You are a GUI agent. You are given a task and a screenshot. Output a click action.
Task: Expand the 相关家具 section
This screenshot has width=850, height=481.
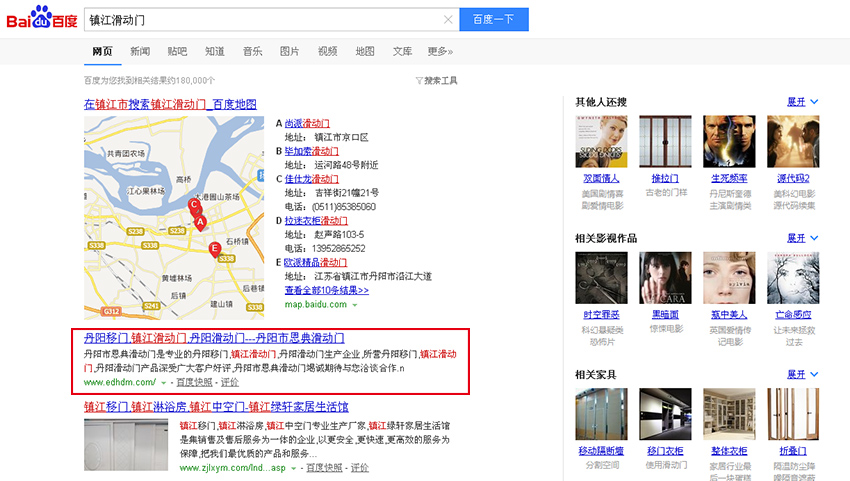(802, 374)
